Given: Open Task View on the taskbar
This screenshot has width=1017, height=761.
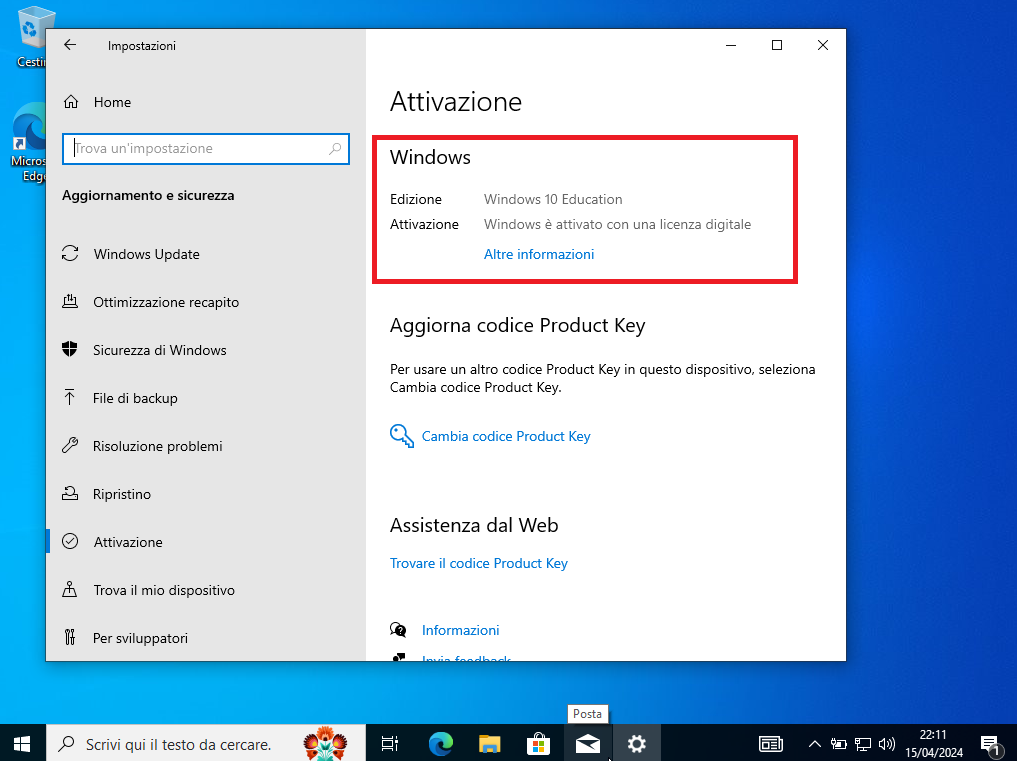Looking at the screenshot, I should coord(390,743).
